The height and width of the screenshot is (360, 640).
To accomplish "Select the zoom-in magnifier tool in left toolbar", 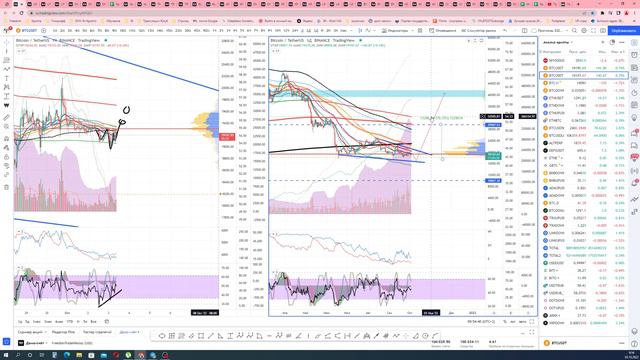I will (7, 127).
